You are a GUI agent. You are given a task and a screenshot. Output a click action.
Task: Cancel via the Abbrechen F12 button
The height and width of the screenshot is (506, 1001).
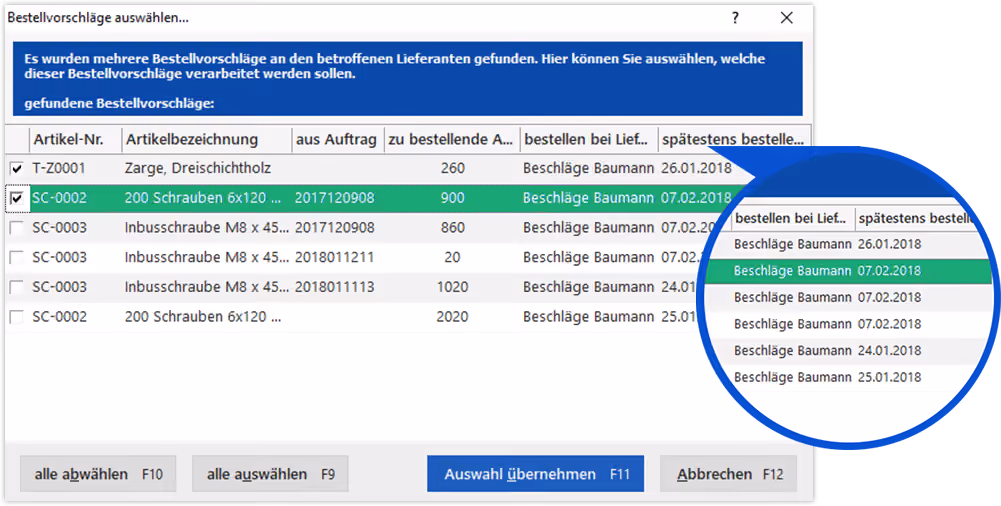(728, 474)
